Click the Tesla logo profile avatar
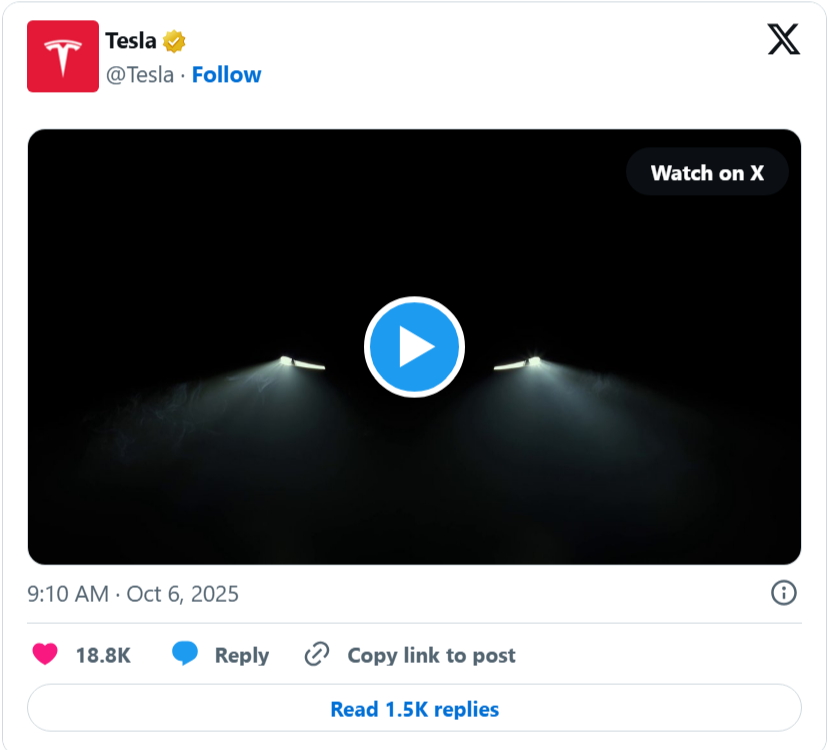The height and width of the screenshot is (750, 828). pos(63,57)
